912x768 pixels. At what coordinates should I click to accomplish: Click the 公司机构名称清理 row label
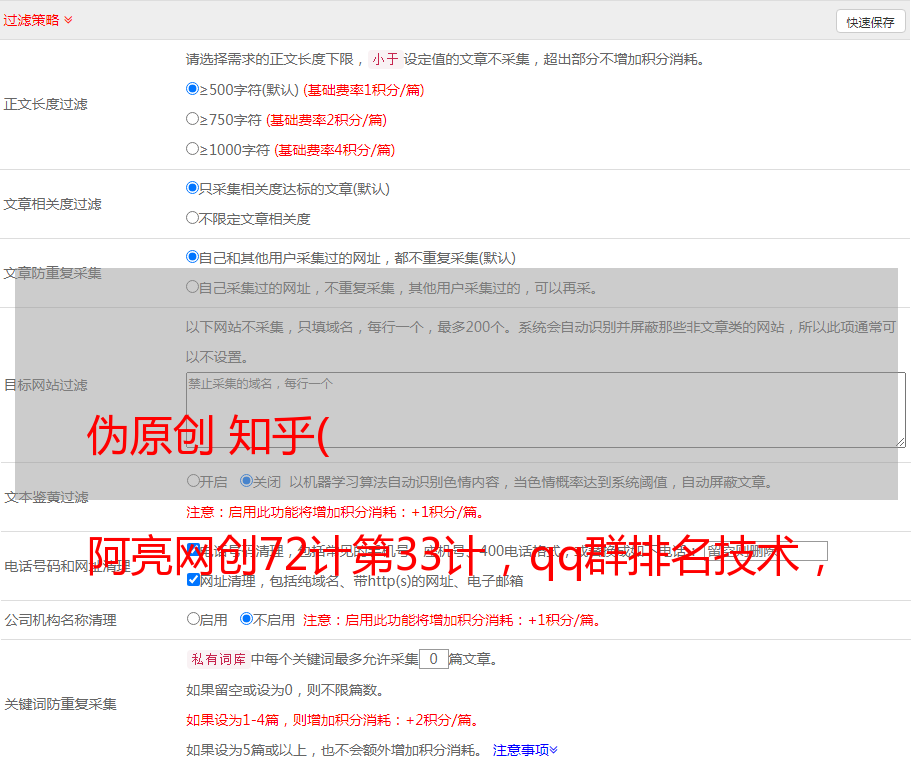point(60,620)
